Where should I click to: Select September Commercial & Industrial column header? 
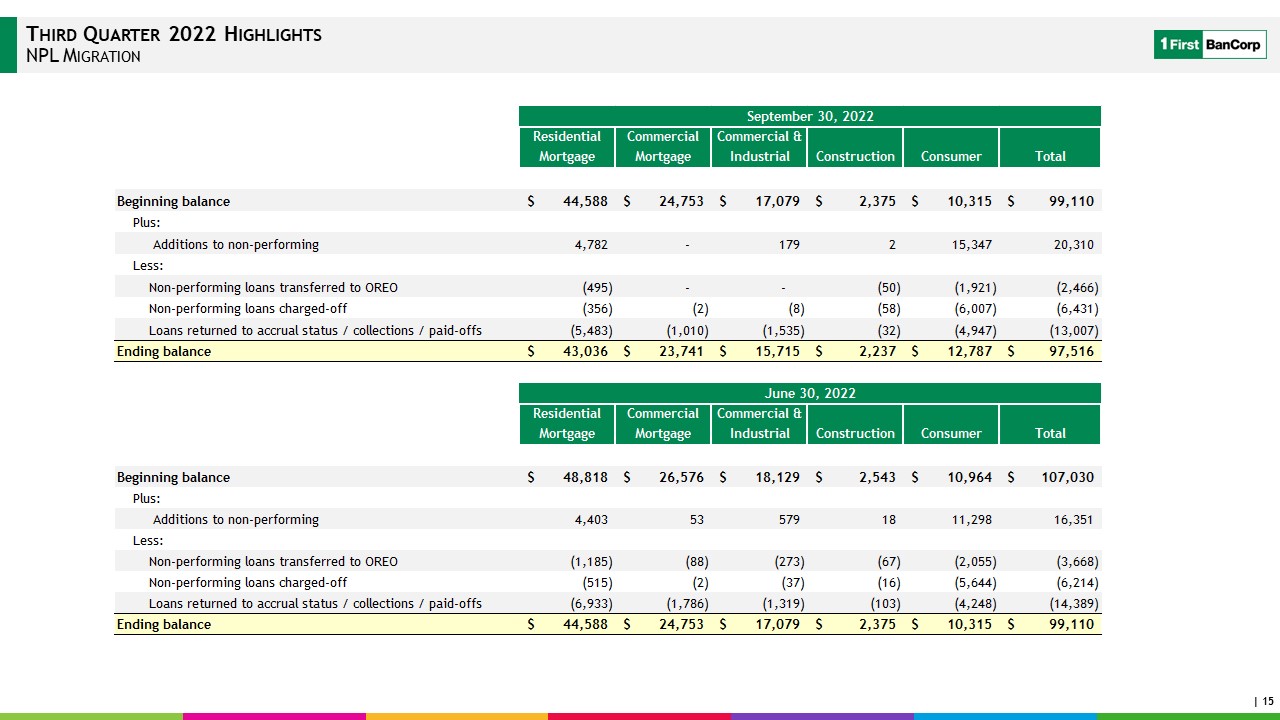(759, 147)
